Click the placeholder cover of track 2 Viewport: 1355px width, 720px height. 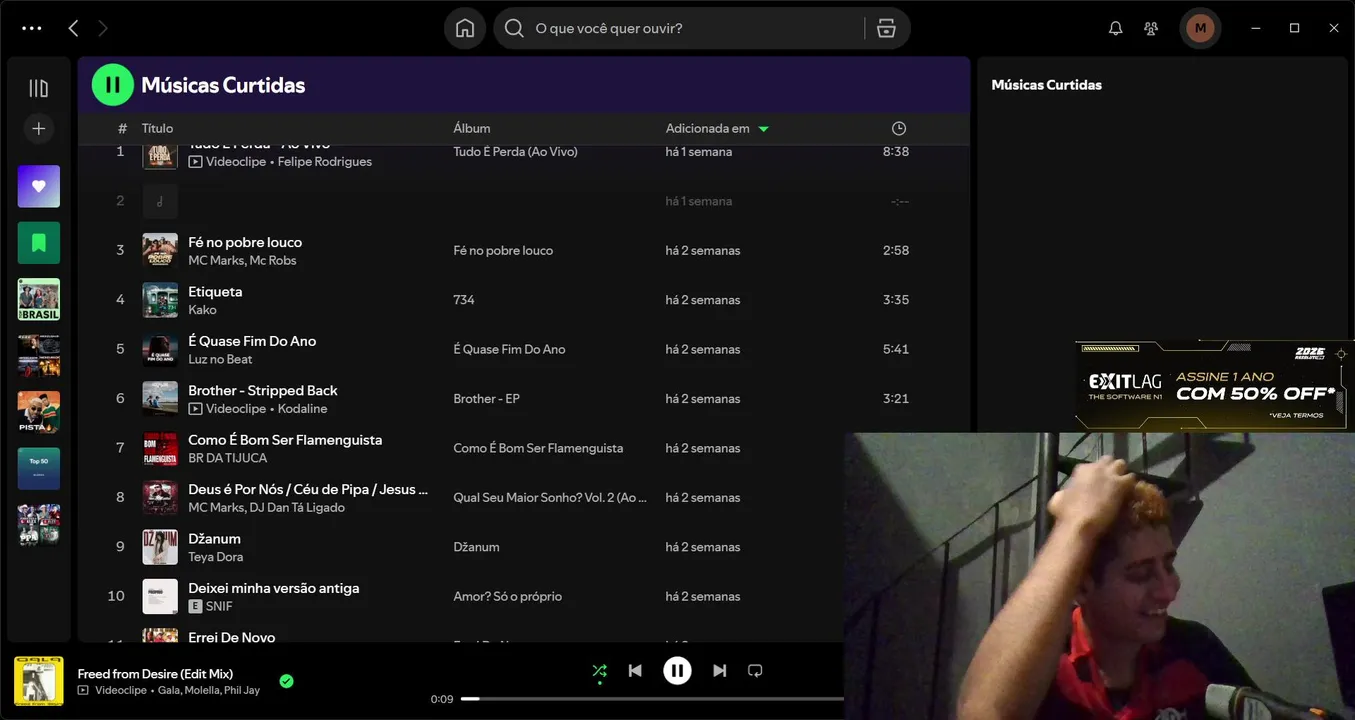click(160, 201)
